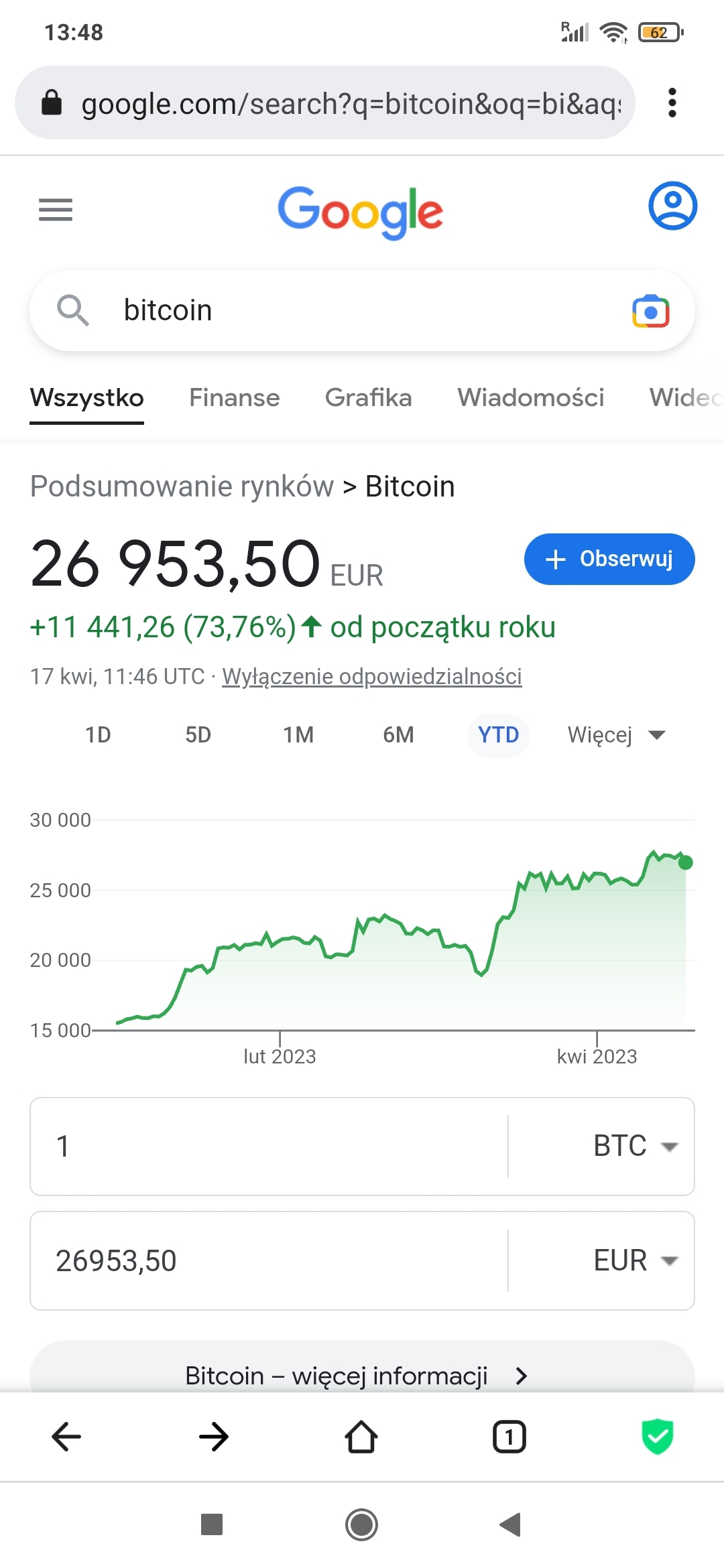Open the EUR currency dropdown
The height and width of the screenshot is (1568, 724).
coord(634,1260)
